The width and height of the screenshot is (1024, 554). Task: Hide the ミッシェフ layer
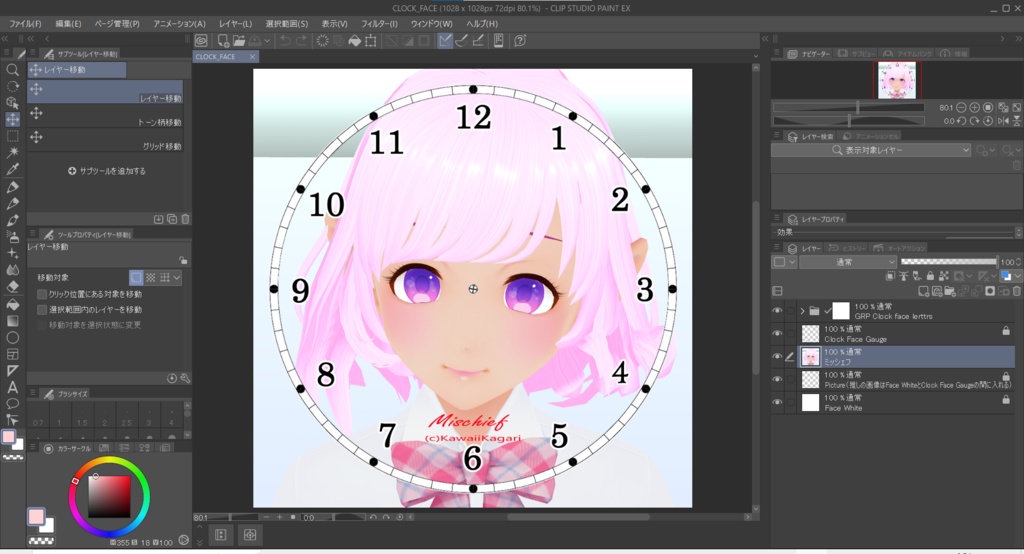pyautogui.click(x=777, y=357)
